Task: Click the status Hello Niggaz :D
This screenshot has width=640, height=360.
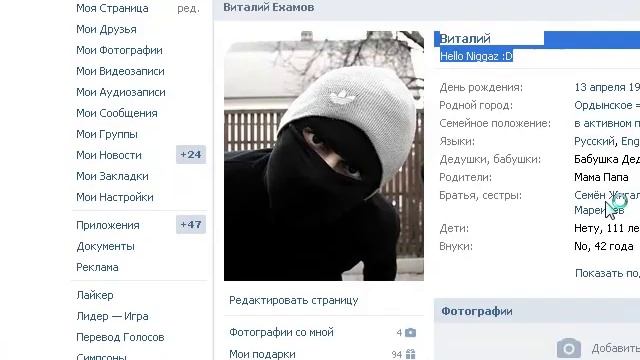Action: coord(476,56)
